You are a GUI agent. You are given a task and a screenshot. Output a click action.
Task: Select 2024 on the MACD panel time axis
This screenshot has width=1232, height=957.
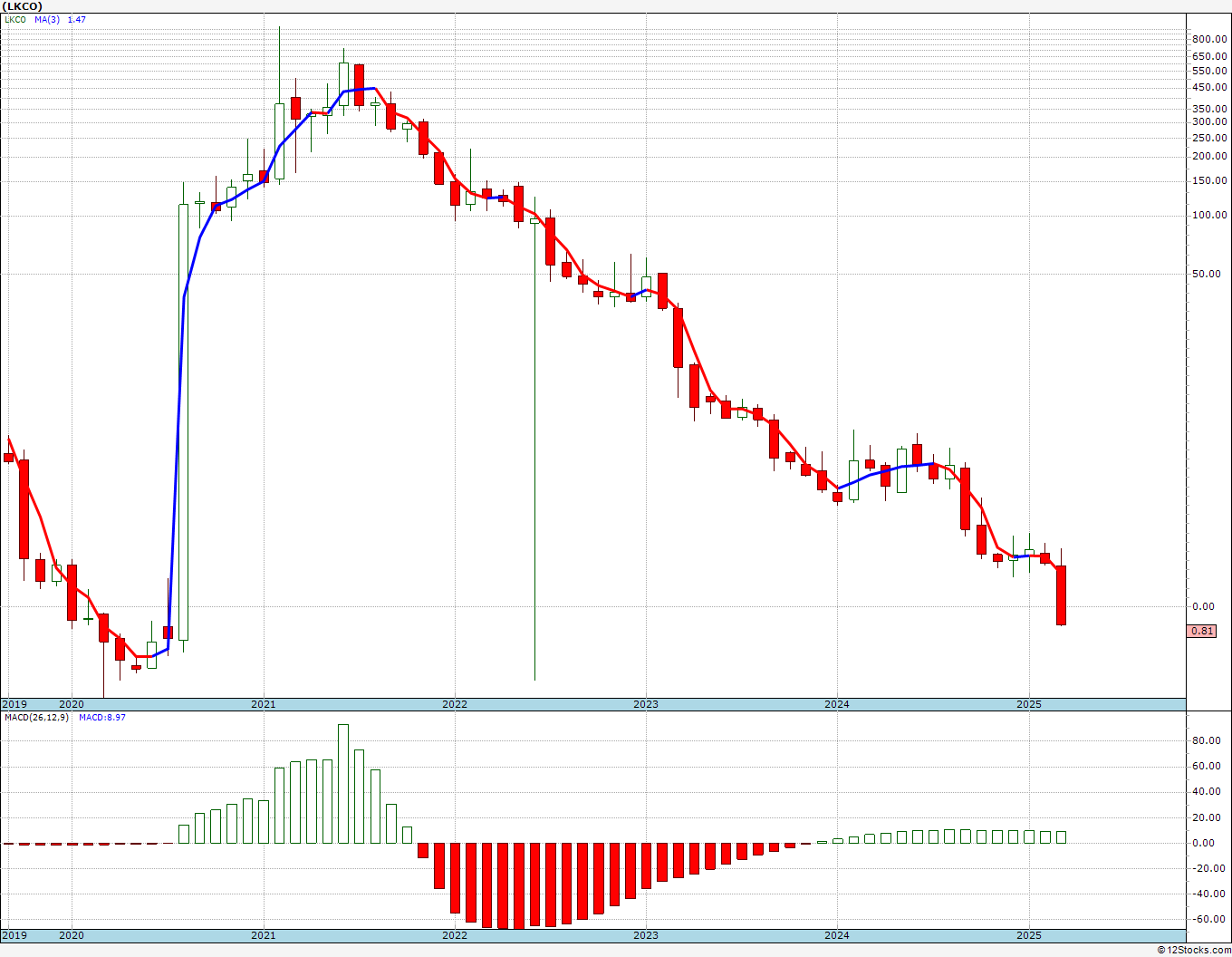(837, 935)
